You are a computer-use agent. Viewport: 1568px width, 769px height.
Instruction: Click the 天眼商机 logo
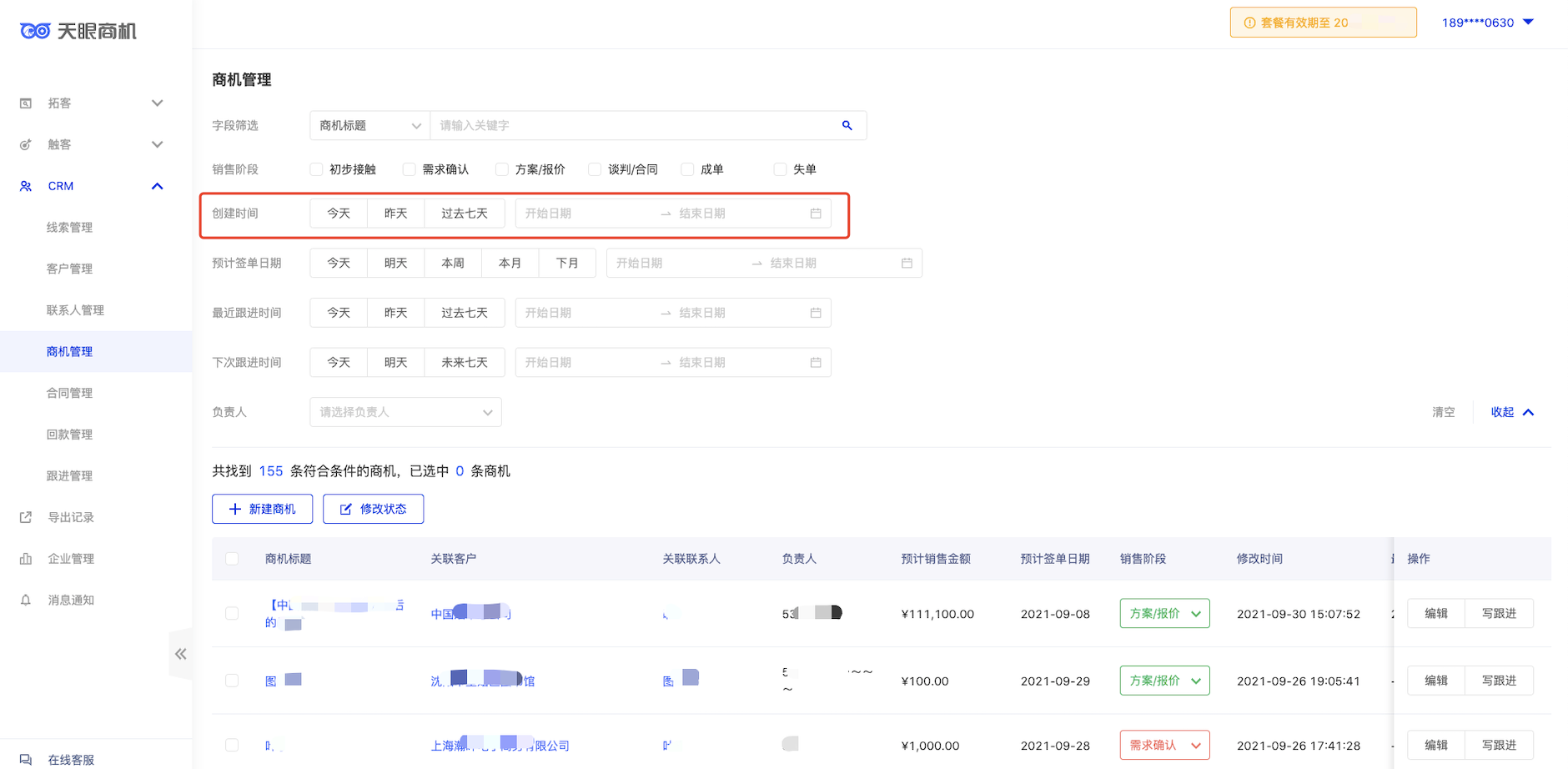click(x=78, y=31)
